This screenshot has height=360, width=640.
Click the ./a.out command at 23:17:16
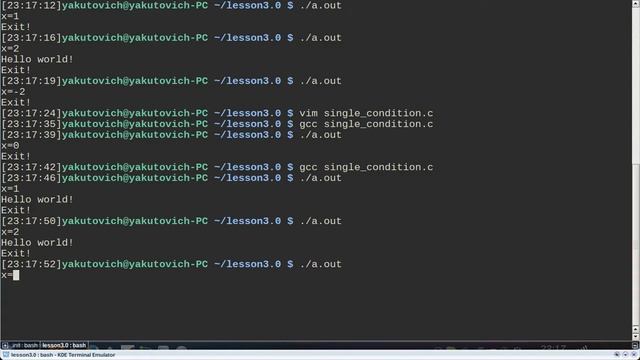(x=320, y=38)
